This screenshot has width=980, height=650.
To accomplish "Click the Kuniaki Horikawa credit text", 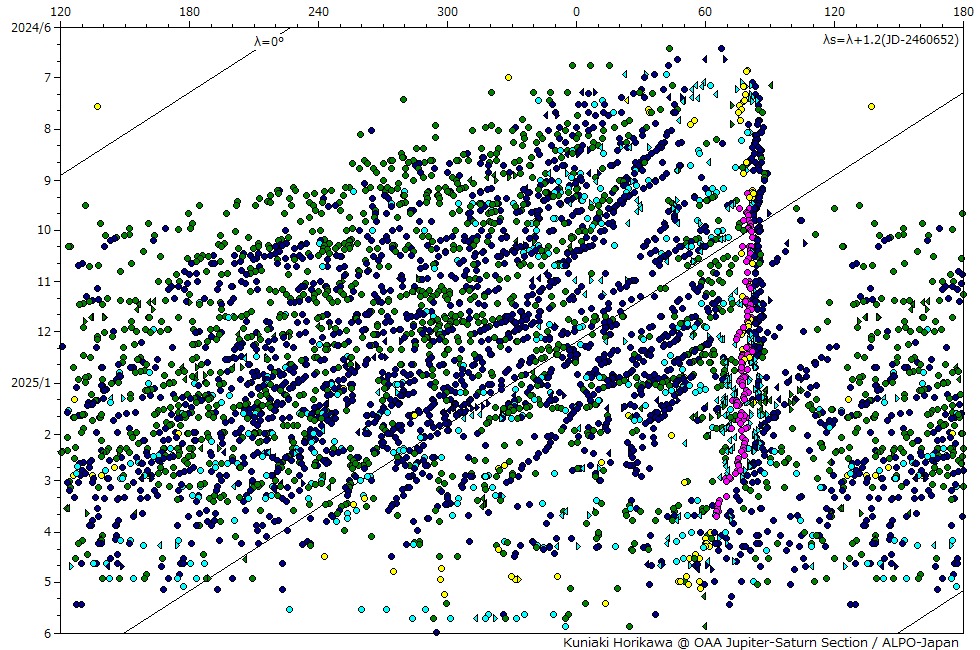I will pyautogui.click(x=760, y=642).
